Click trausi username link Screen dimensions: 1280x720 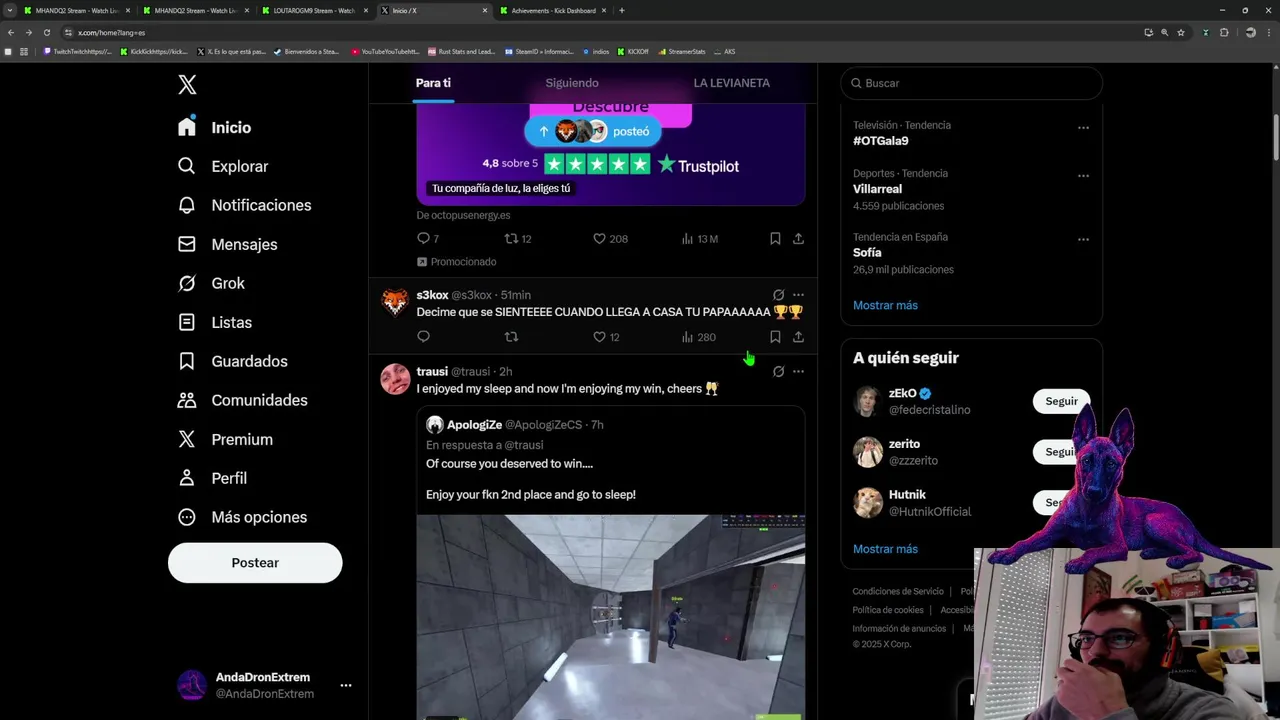click(432, 371)
